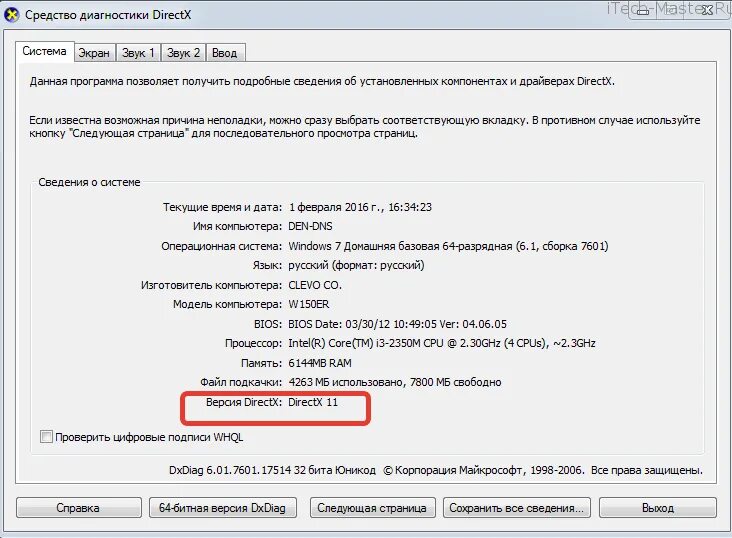Launch 64-битная версия DxDiag
This screenshot has width=732, height=538.
coord(223,508)
